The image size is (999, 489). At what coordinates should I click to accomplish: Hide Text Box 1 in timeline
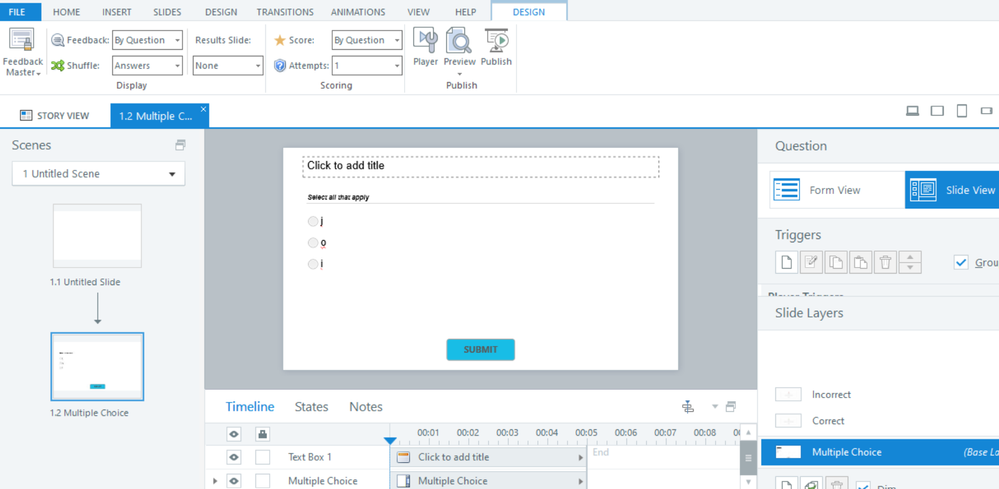click(234, 457)
